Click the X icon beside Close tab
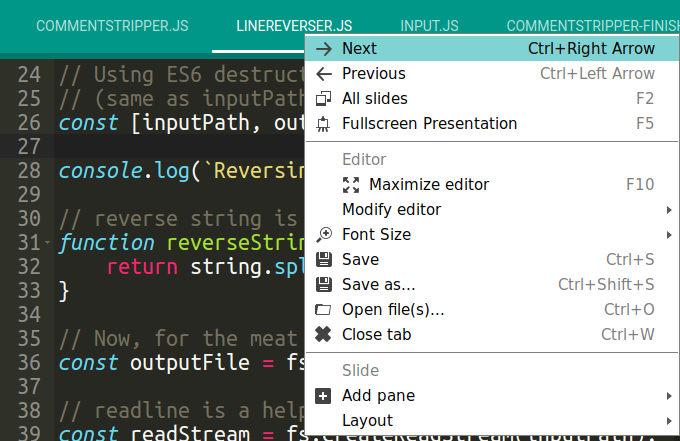This screenshot has height=441, width=680. 323,334
